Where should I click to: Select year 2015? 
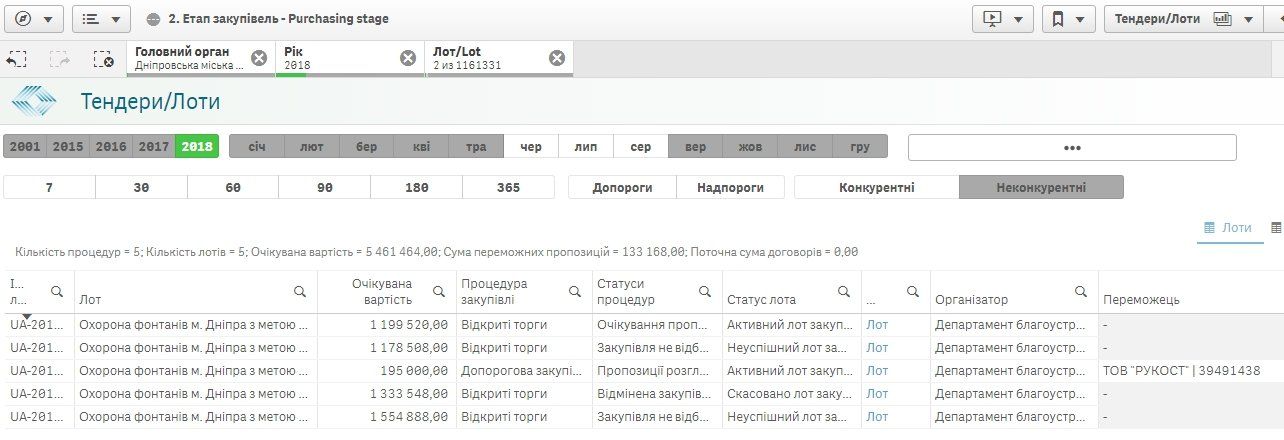click(x=68, y=146)
